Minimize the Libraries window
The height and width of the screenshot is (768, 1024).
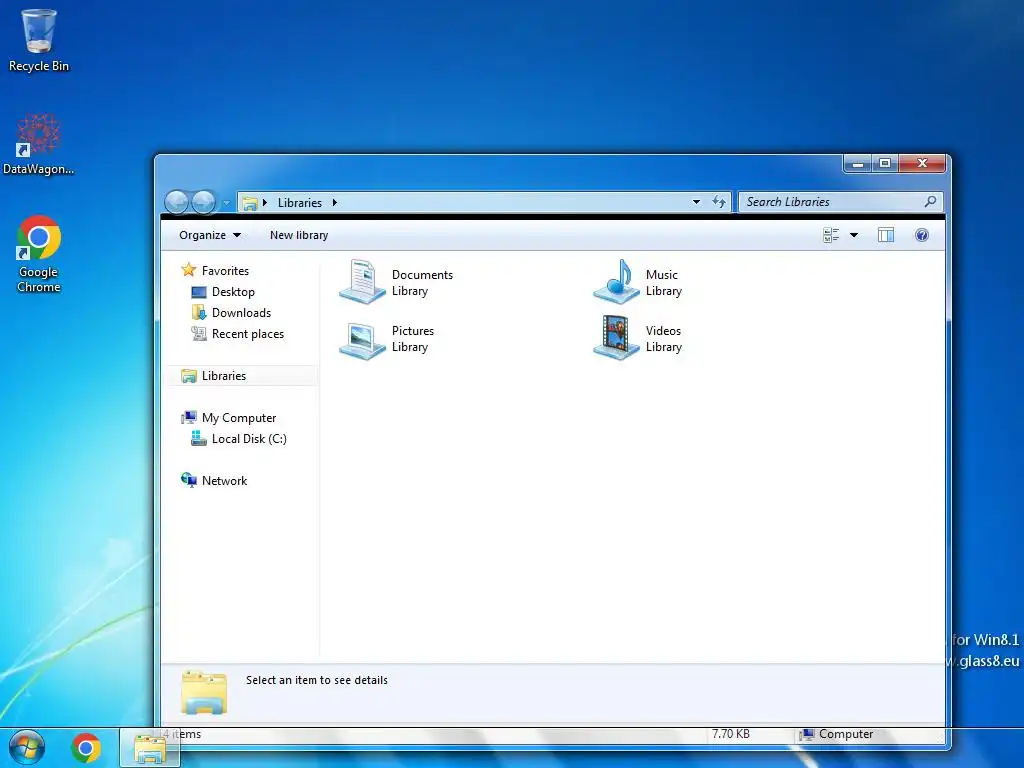click(x=858, y=163)
